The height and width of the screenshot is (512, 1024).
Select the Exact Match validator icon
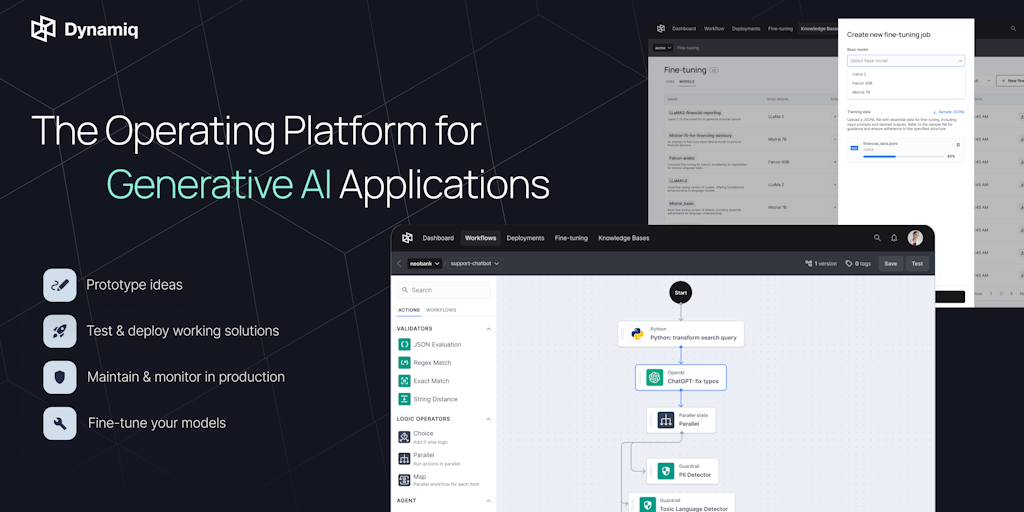404,381
